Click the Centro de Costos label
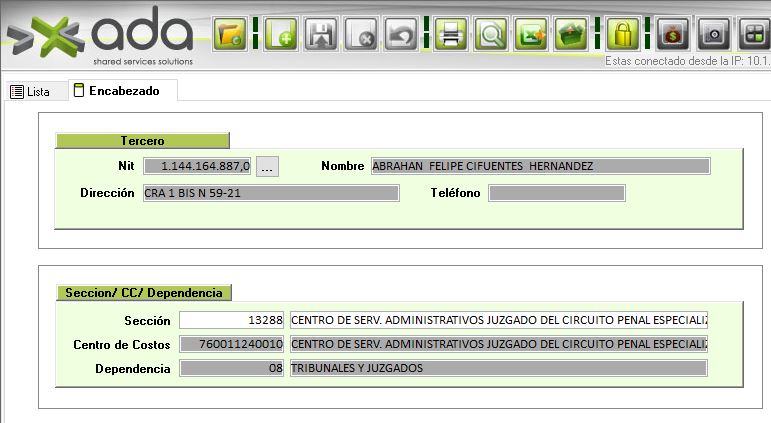Screen dimensions: 771x423 [x=121, y=344]
